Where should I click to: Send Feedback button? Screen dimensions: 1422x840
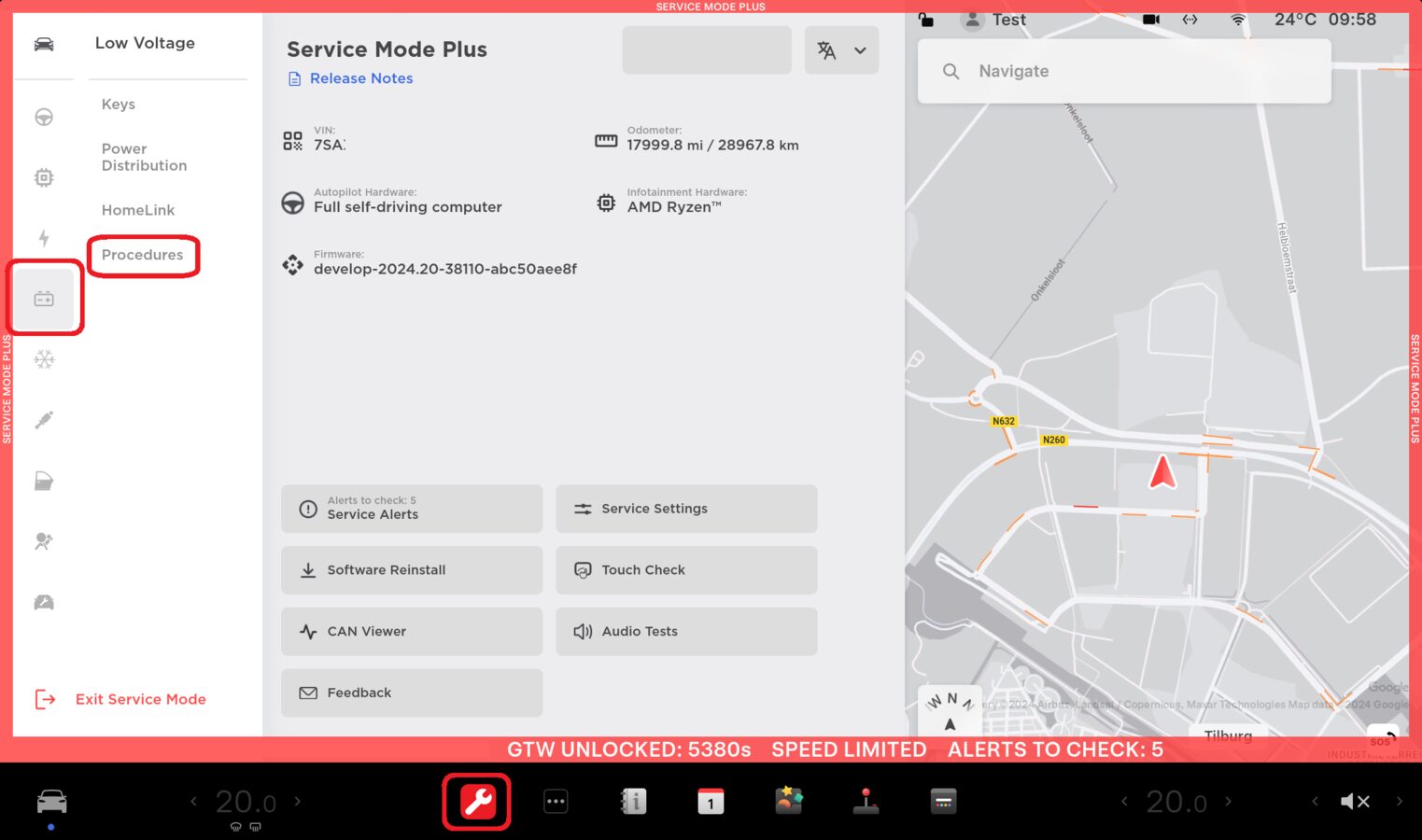[x=412, y=693]
